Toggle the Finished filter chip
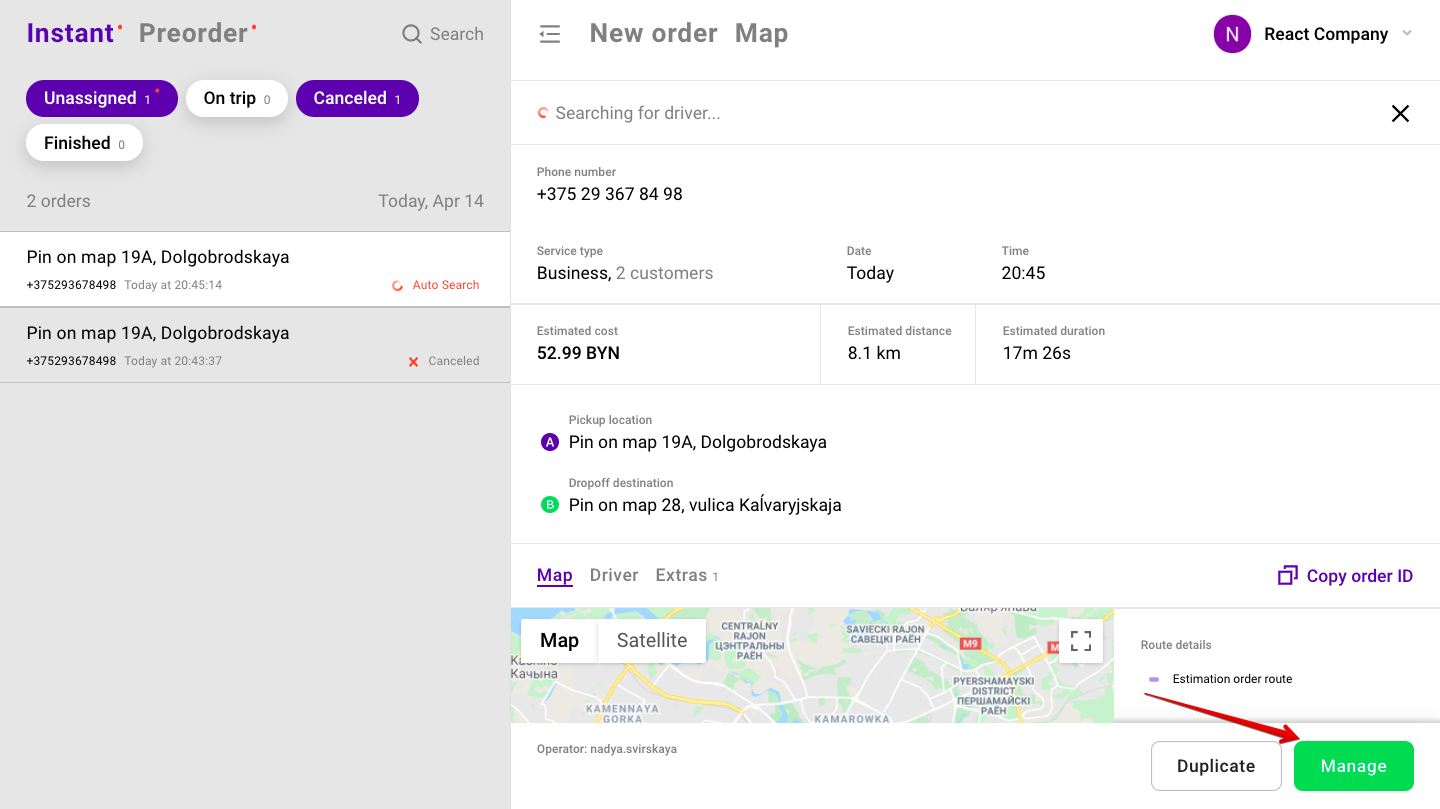Image resolution: width=1440 pixels, height=809 pixels. click(x=84, y=143)
